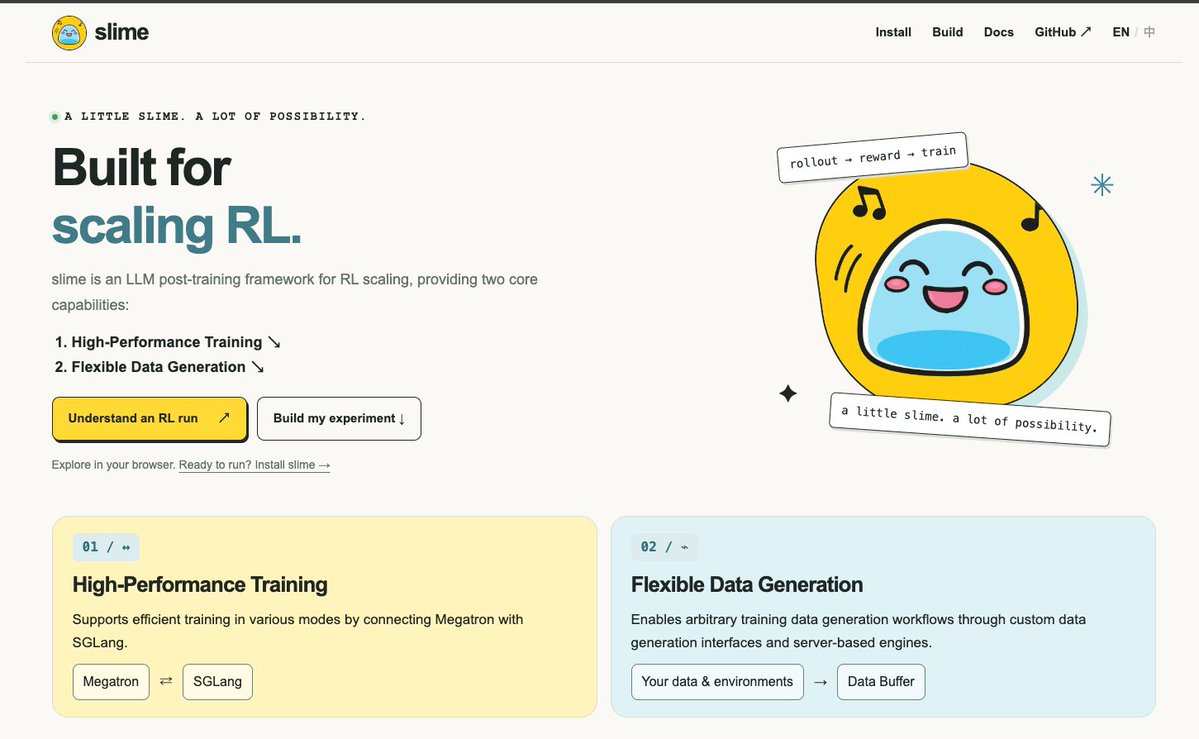Screen dimensions: 1199x739
Task: Click the black four-point star icon
Action: click(788, 393)
